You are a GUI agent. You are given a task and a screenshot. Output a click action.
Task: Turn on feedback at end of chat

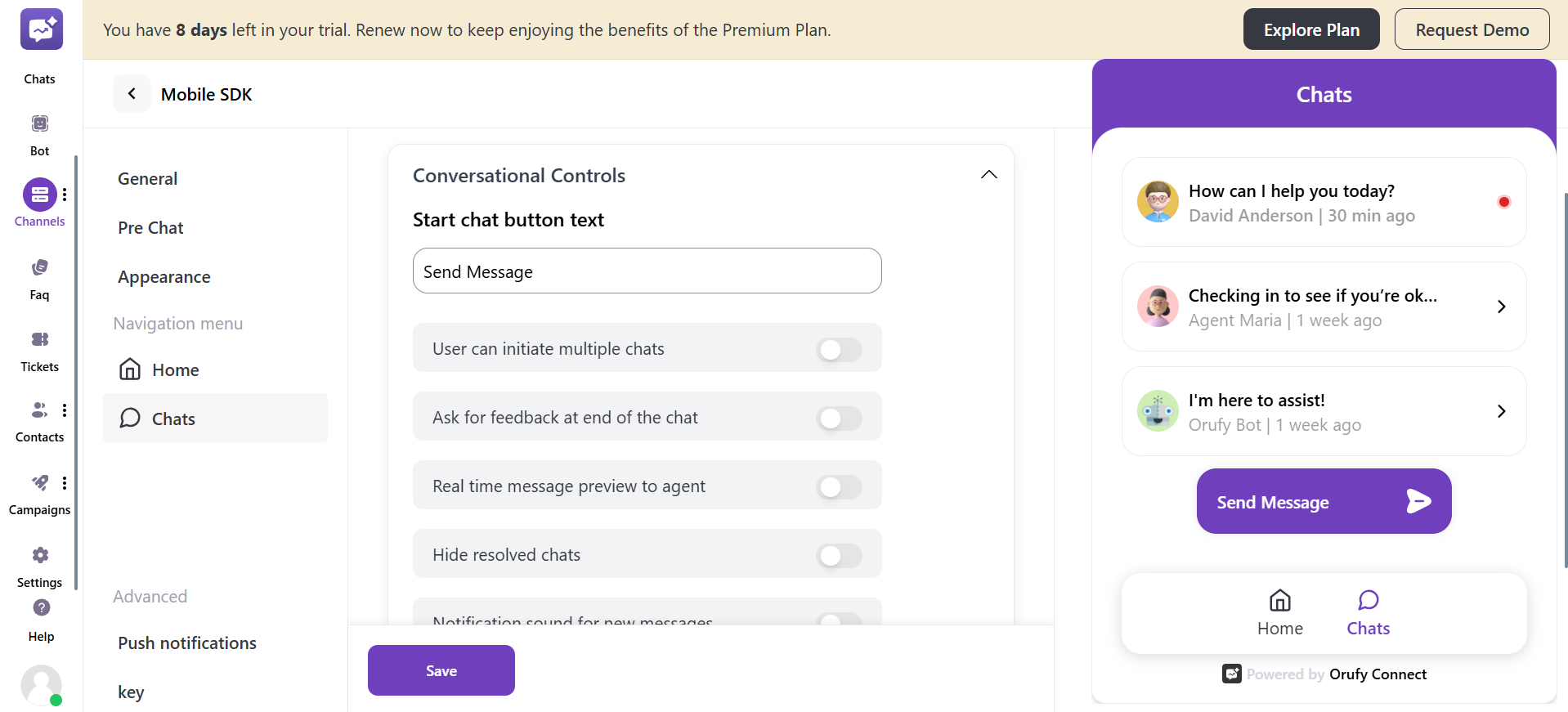coord(839,418)
